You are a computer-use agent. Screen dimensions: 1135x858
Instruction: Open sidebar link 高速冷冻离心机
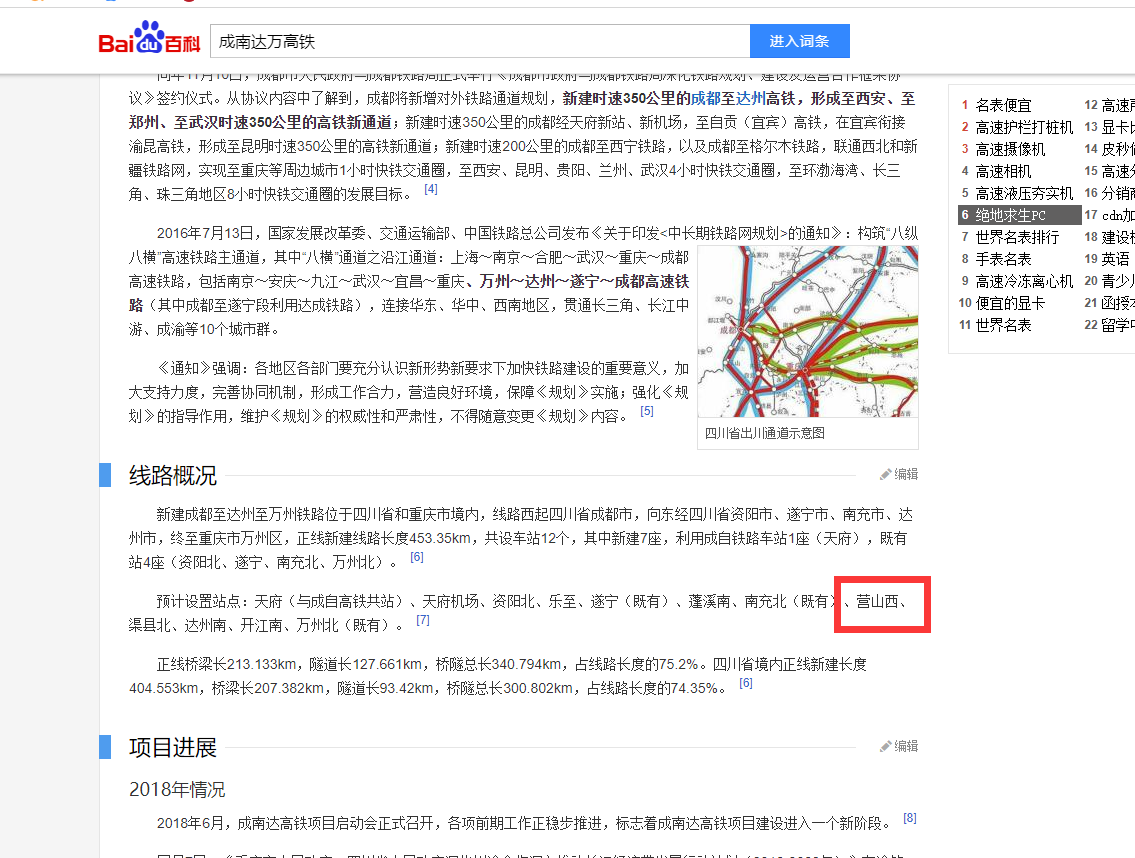point(1024,281)
